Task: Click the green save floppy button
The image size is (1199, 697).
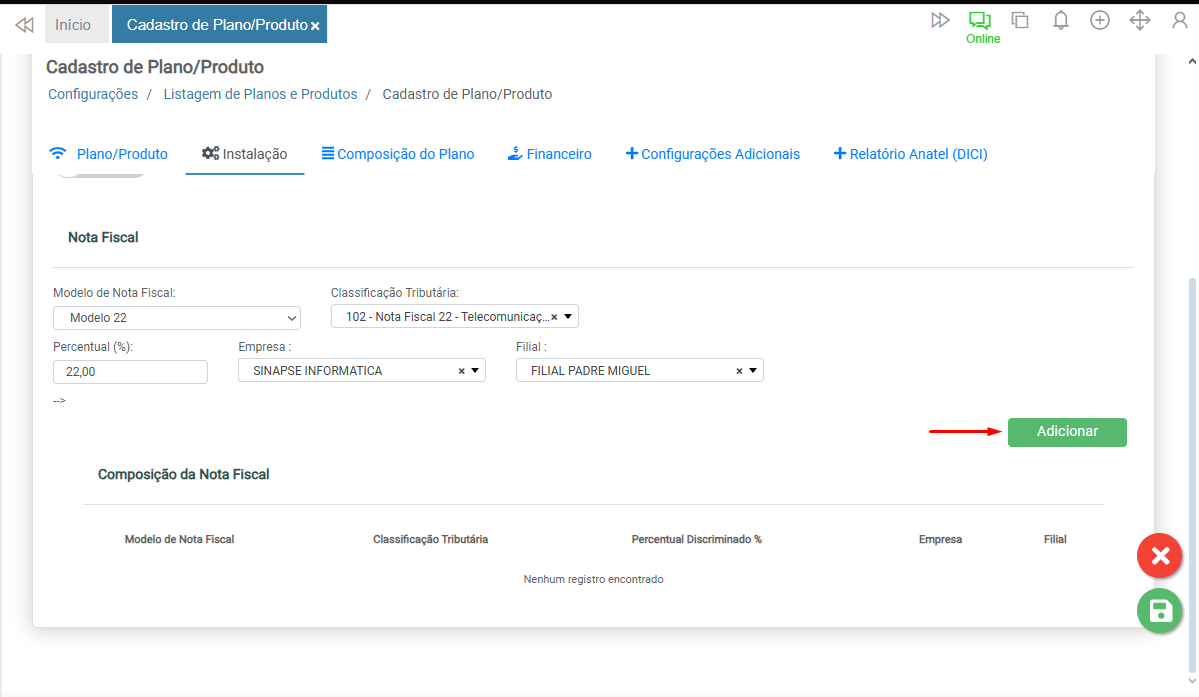Action: [x=1159, y=611]
